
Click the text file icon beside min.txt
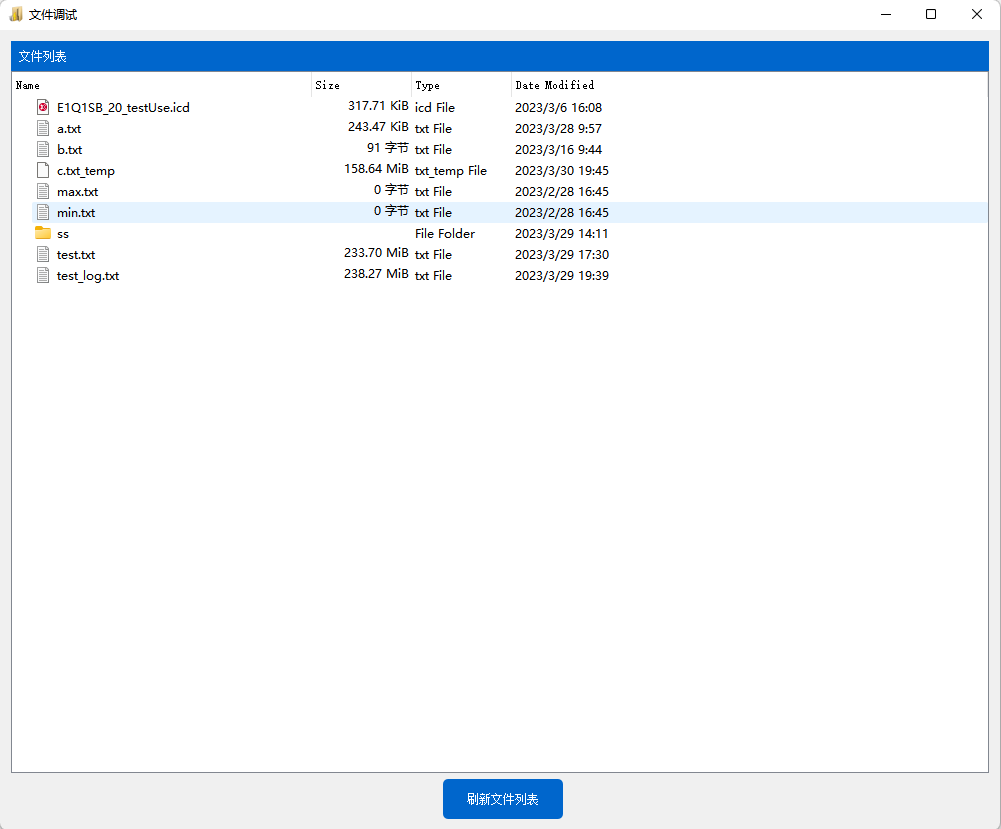[43, 213]
